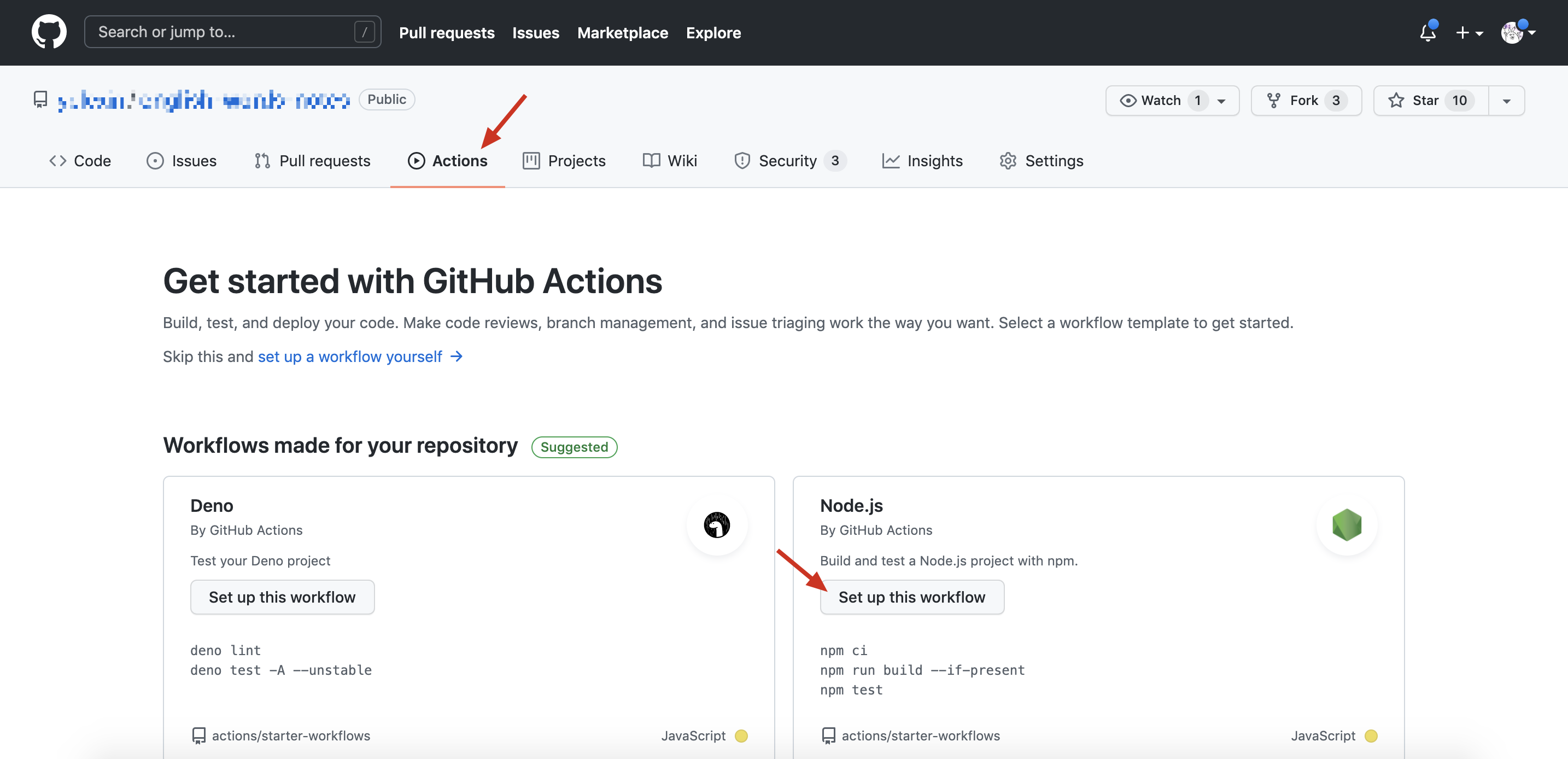This screenshot has width=1568, height=759.
Task: Click the yellow JavaScript dot in Deno card
Action: 741,735
